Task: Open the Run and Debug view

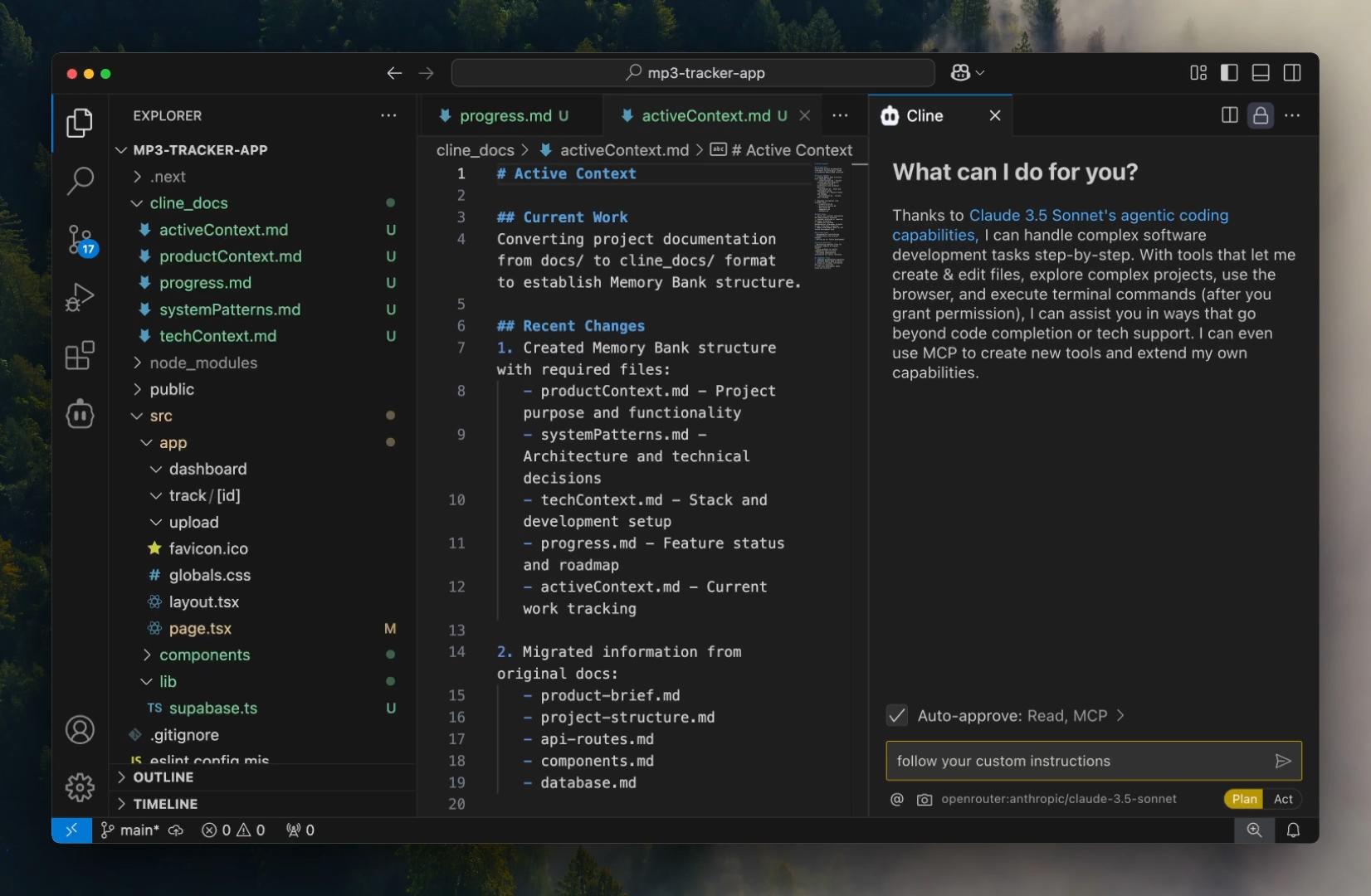Action: (x=80, y=297)
